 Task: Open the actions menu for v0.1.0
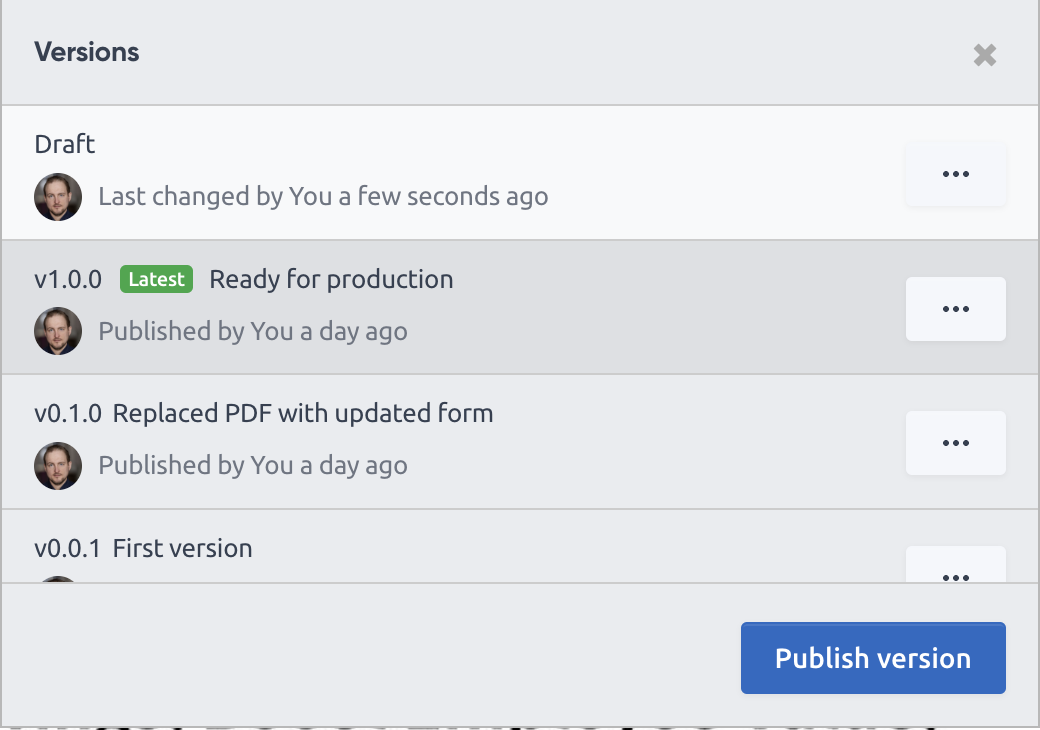tap(955, 442)
